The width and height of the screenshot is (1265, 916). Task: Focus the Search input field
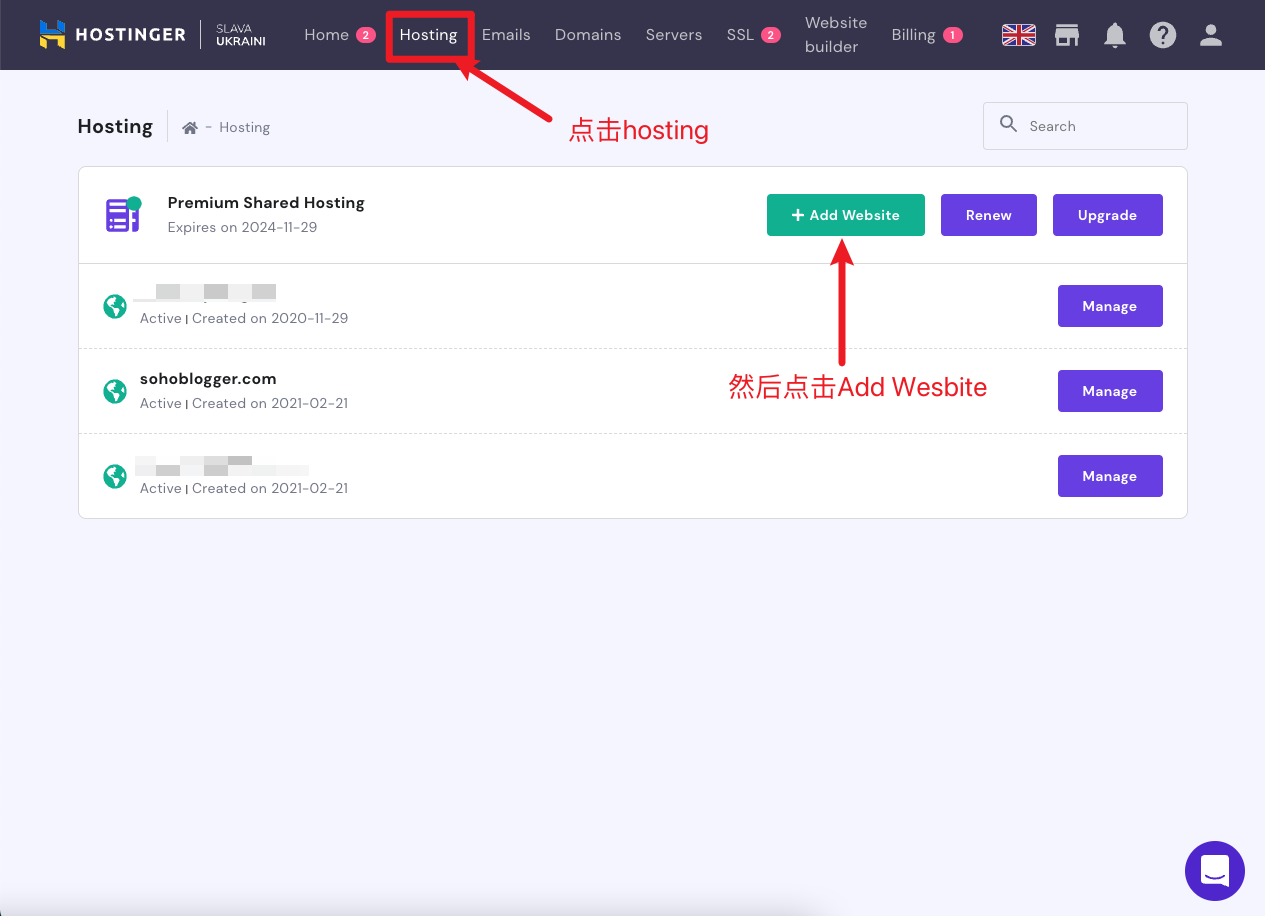1085,126
